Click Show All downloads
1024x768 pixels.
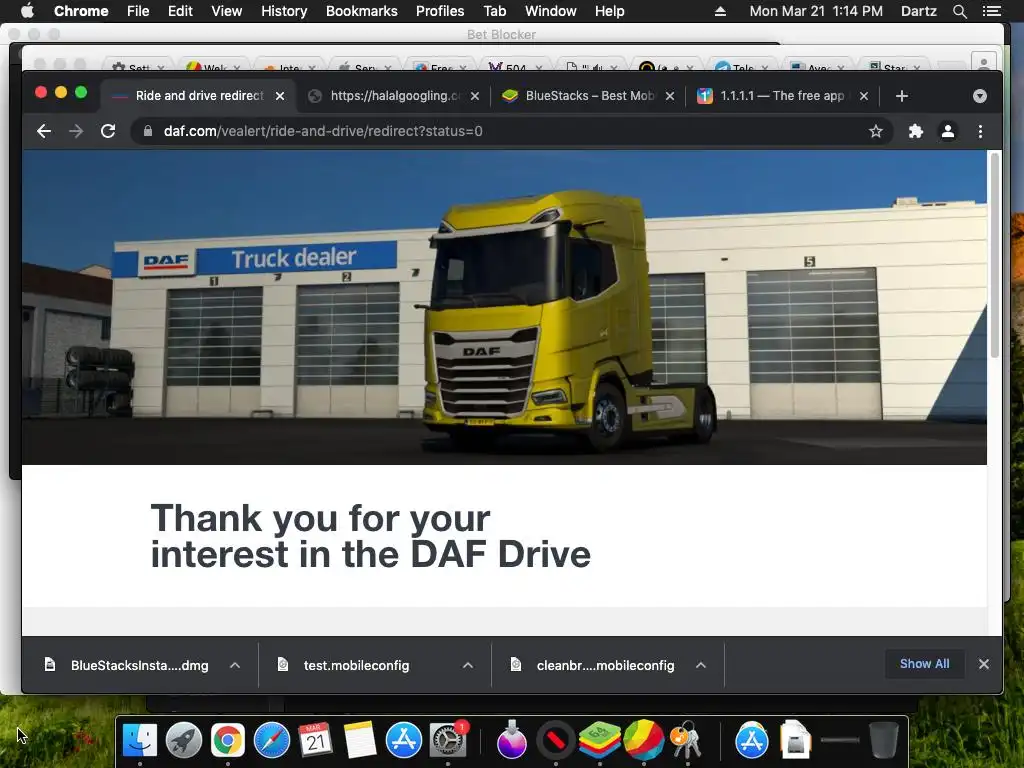924,664
